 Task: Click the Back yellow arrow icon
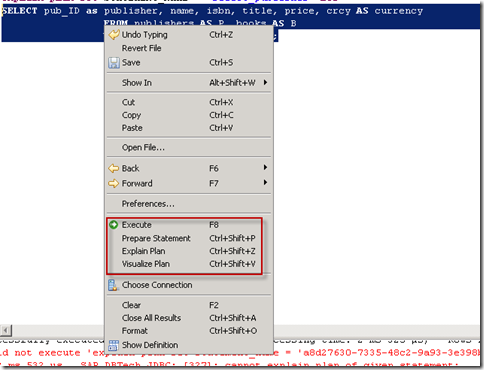pyautogui.click(x=114, y=168)
